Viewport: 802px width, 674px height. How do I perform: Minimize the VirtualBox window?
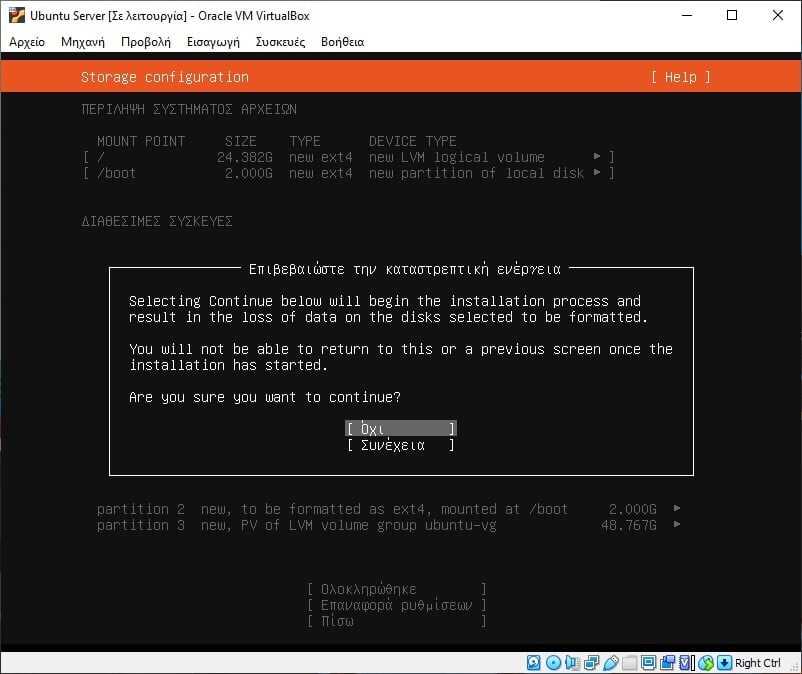click(687, 15)
